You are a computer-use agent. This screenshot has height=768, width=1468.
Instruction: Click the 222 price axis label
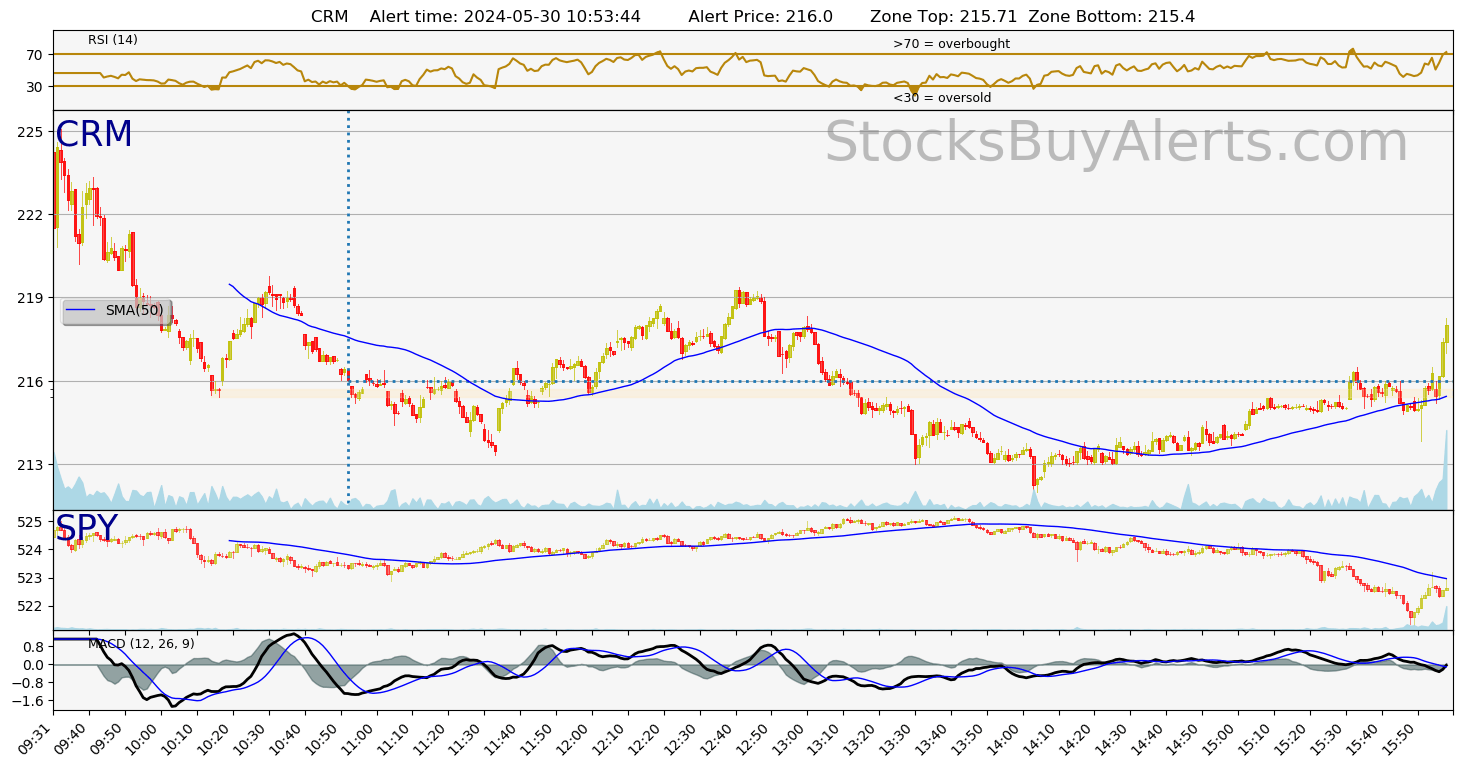click(30, 215)
